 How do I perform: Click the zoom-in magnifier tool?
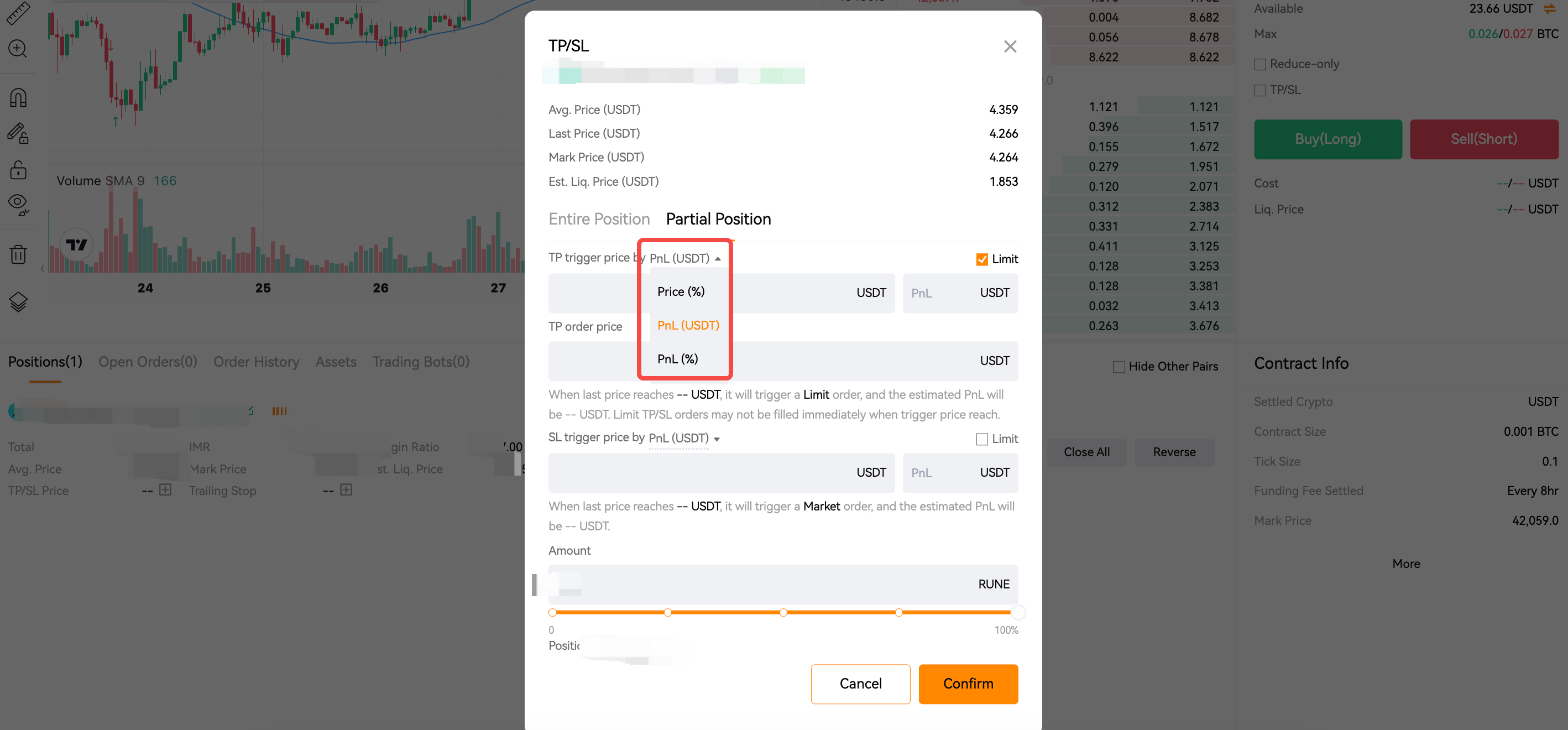tap(18, 49)
